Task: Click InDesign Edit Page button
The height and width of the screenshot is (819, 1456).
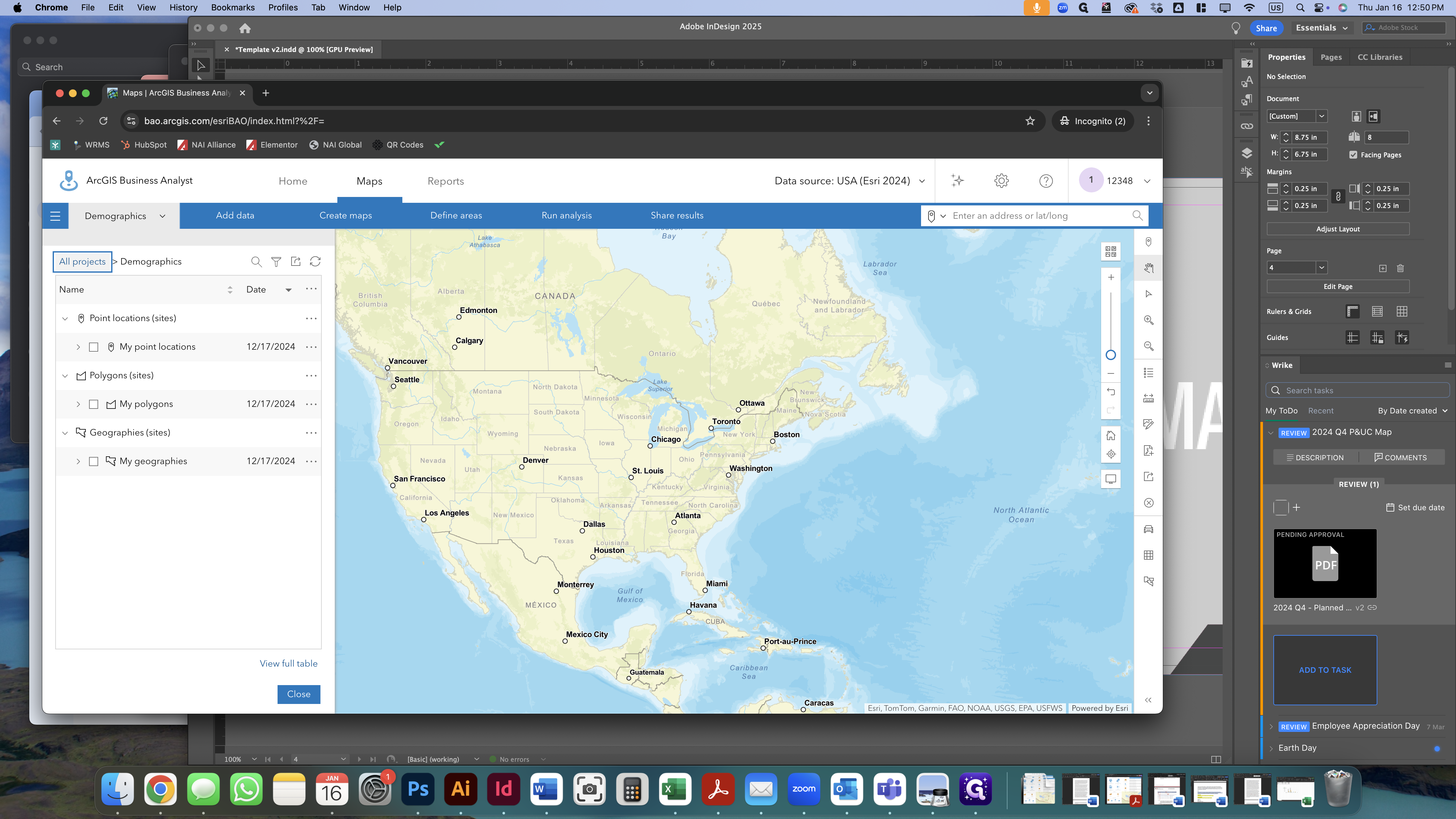Action: (x=1337, y=287)
